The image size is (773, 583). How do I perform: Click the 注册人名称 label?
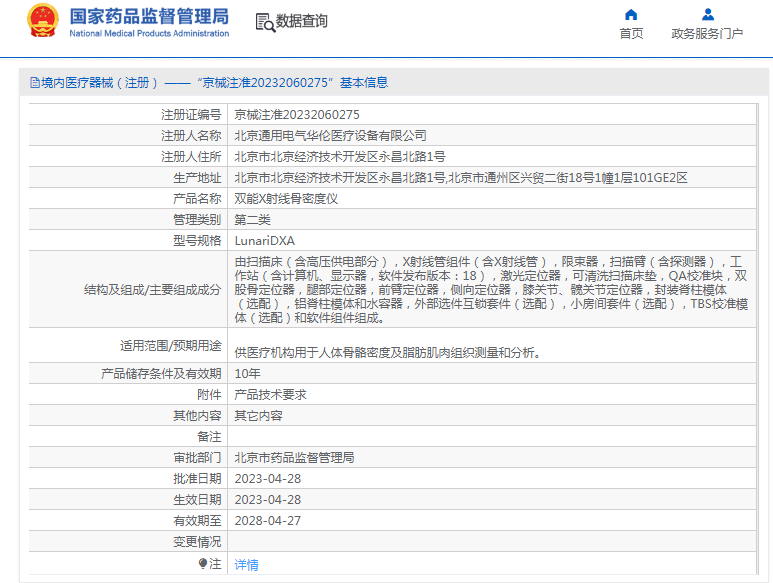(x=191, y=136)
